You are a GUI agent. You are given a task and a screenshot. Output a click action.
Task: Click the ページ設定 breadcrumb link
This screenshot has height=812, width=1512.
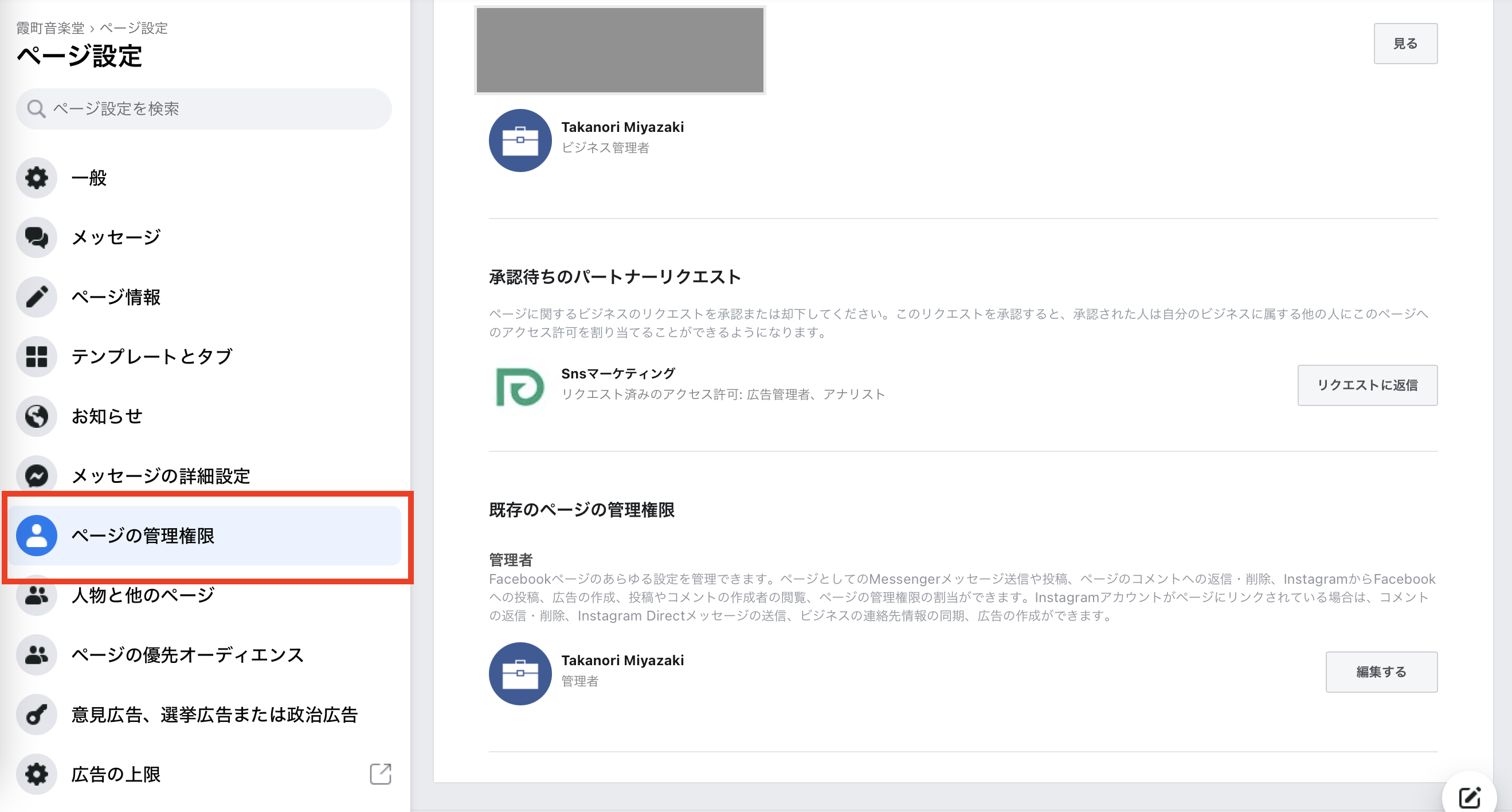(x=134, y=28)
